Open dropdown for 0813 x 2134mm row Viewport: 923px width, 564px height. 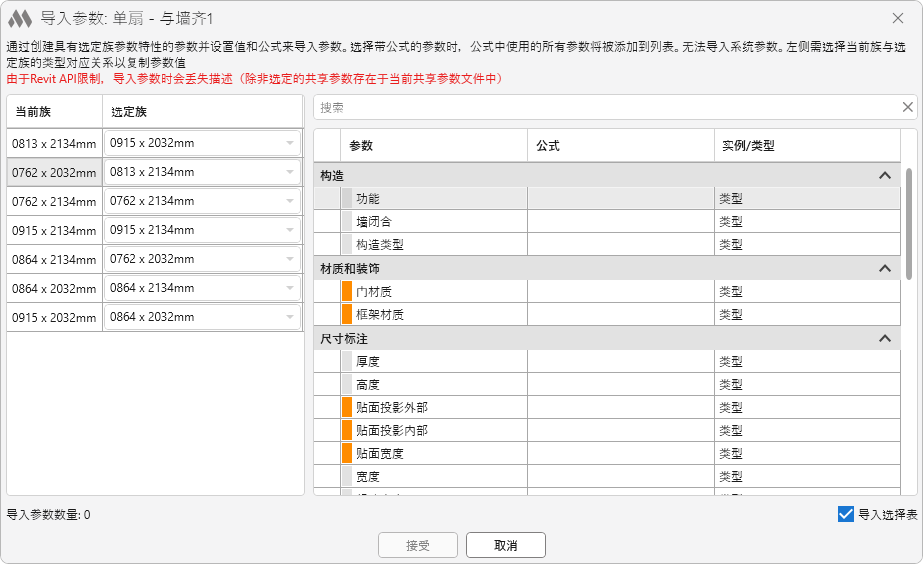(290, 143)
